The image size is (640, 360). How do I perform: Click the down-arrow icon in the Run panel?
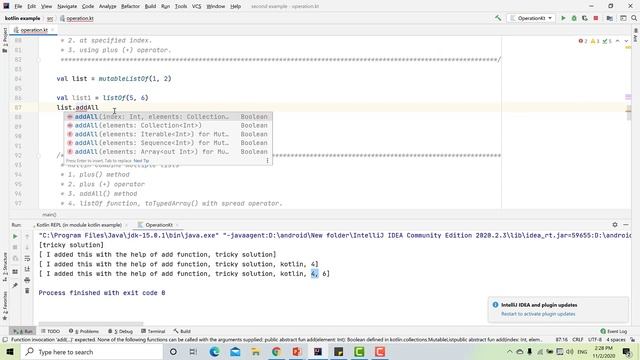pyautogui.click(x=27, y=247)
